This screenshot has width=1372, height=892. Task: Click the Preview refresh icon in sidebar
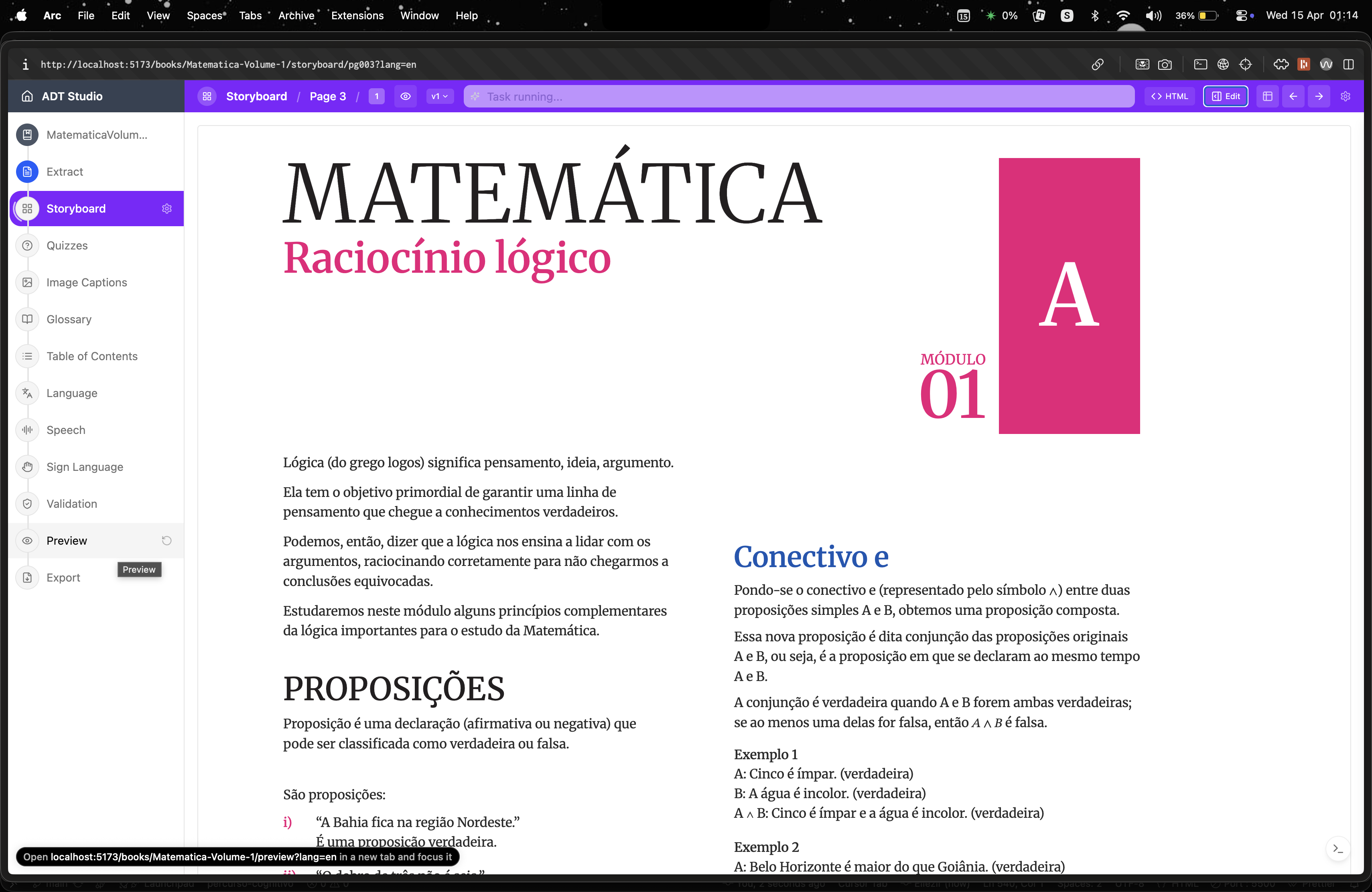pyautogui.click(x=166, y=541)
